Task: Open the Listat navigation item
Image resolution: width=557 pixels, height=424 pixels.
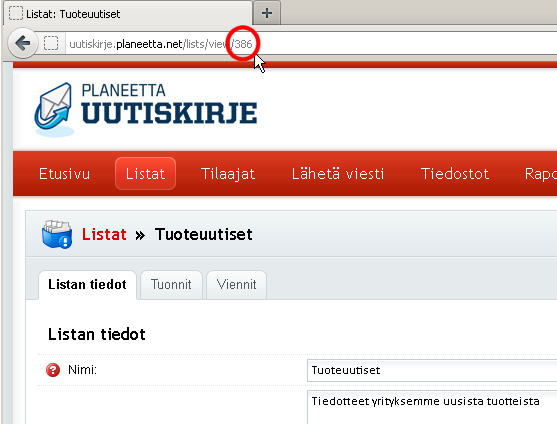Action: coord(145,174)
